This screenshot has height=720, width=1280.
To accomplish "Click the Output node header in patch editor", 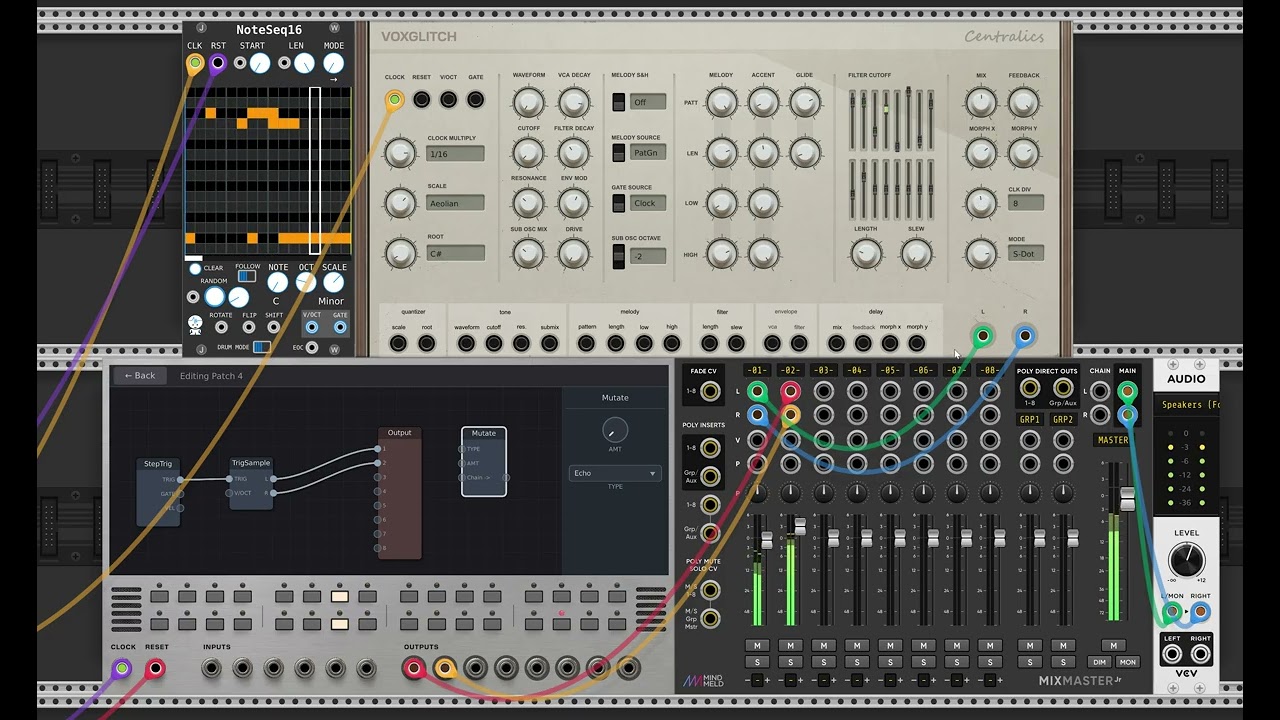I will point(399,433).
